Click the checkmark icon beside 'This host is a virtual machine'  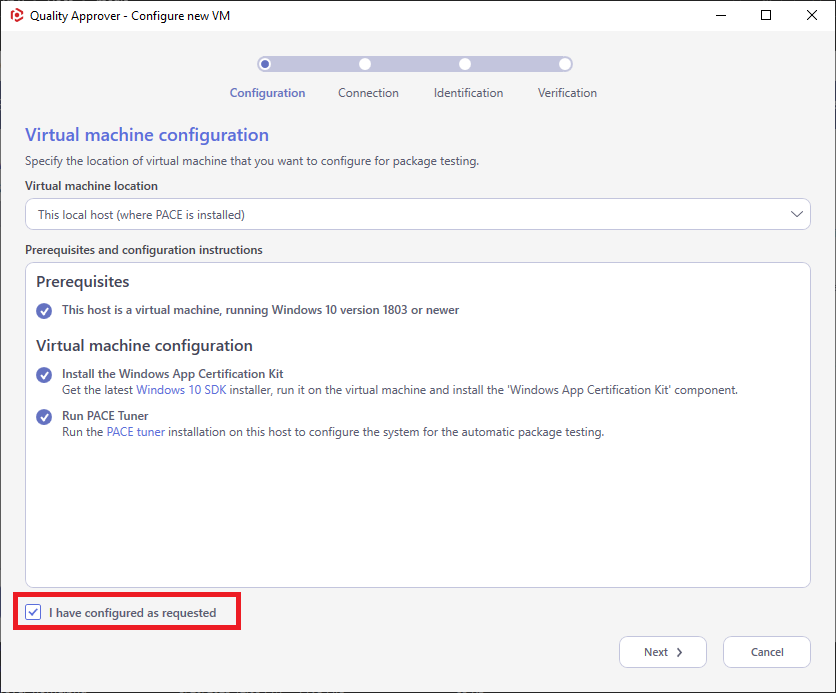[x=44, y=311]
